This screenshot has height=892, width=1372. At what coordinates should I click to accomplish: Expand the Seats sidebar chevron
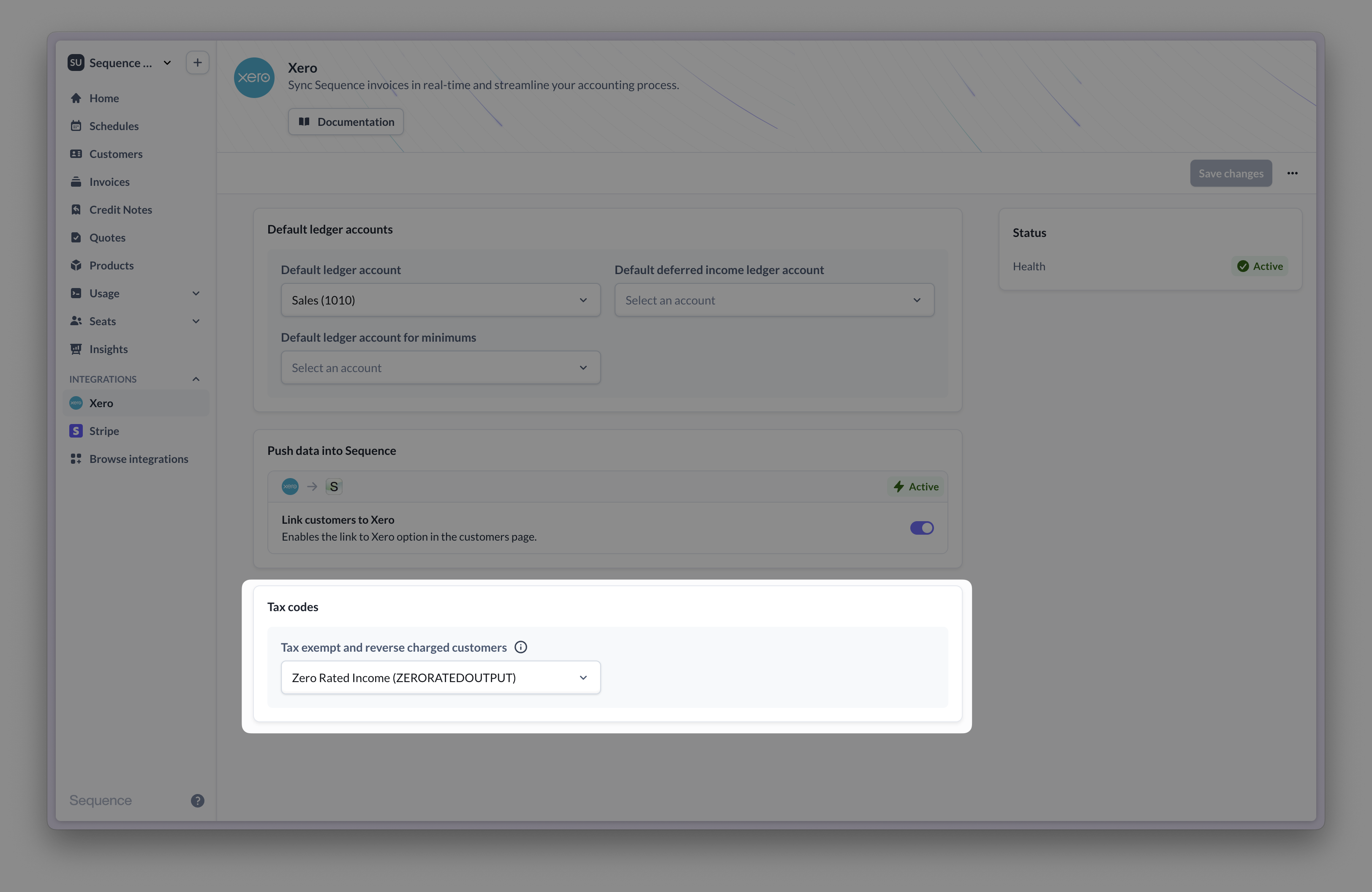[x=196, y=321]
